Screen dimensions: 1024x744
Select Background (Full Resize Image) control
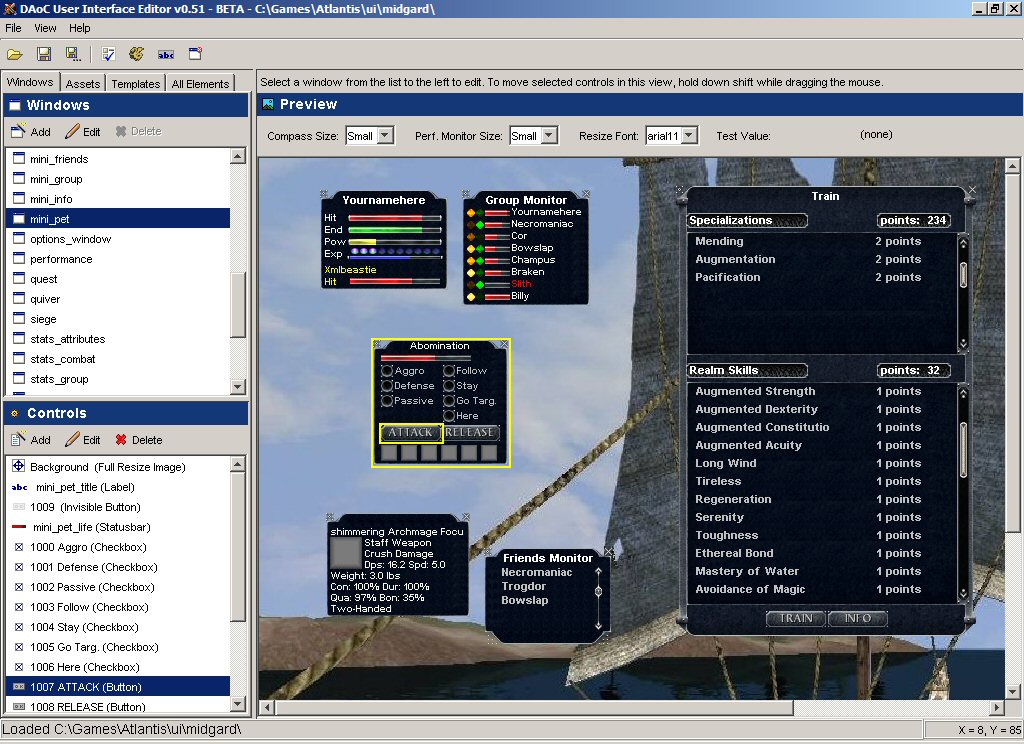[118, 467]
